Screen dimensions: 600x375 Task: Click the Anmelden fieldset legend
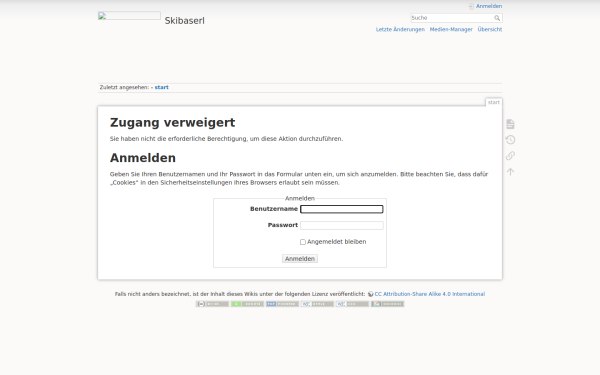300,198
